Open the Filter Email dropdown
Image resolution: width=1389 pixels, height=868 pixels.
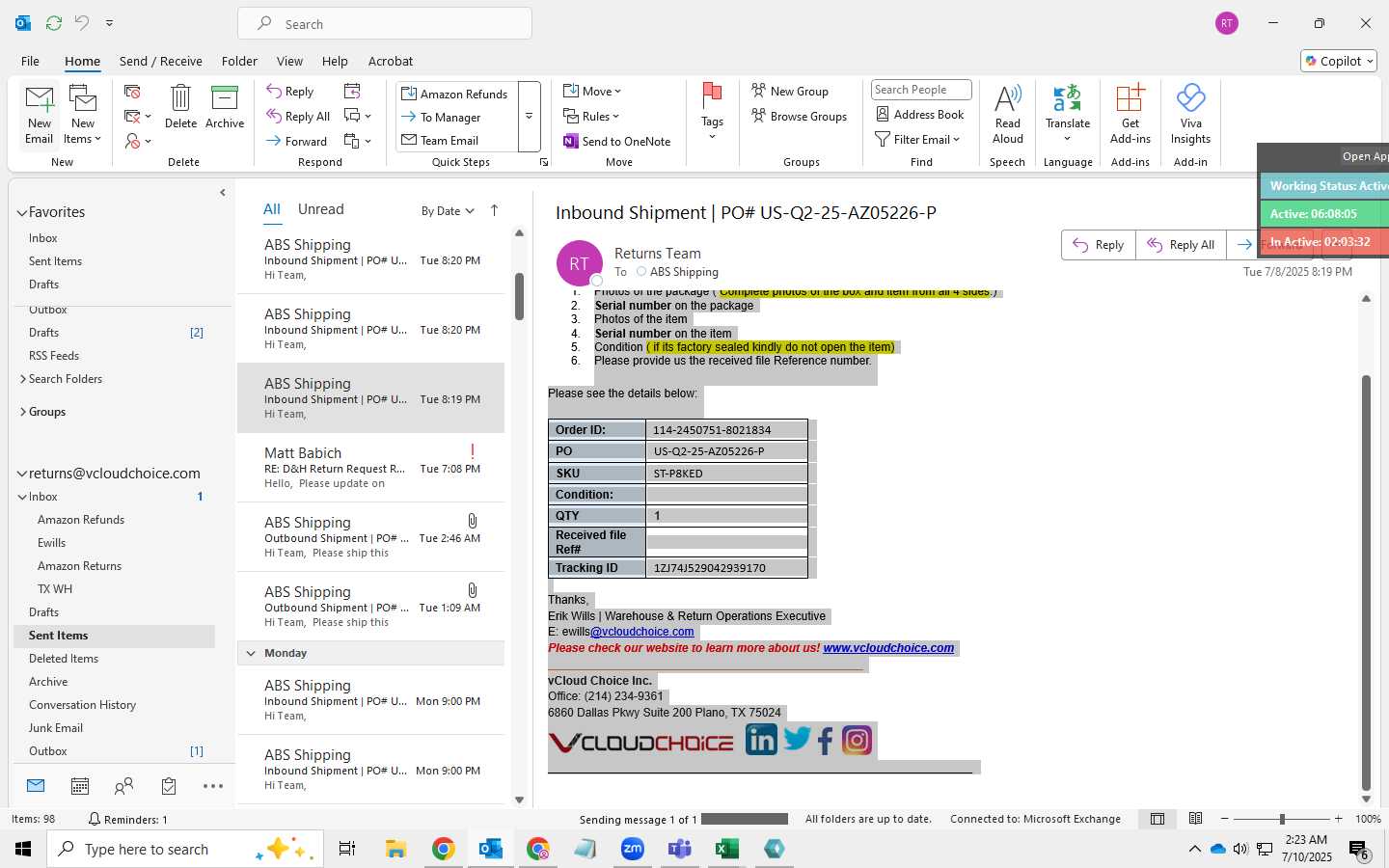[917, 139]
